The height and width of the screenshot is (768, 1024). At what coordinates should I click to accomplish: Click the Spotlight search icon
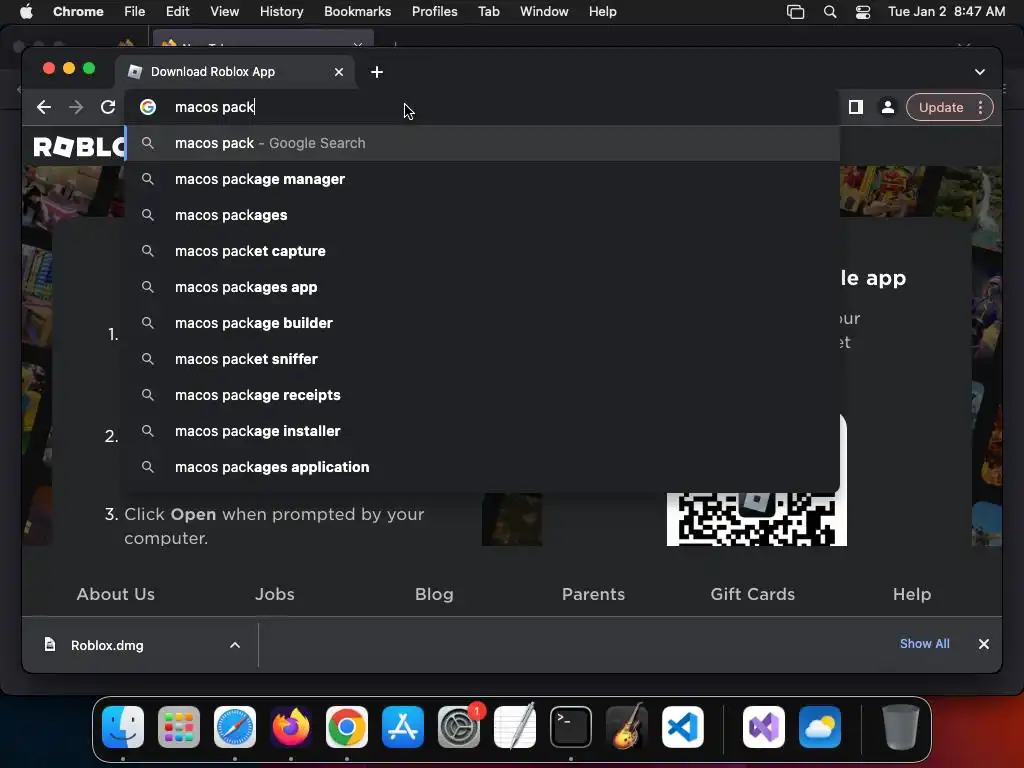[829, 12]
